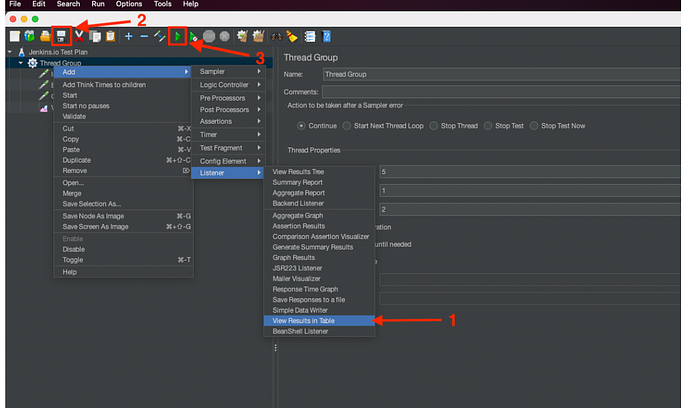Click the blue plus Expand All icon
684x408 pixels.
pos(128,36)
